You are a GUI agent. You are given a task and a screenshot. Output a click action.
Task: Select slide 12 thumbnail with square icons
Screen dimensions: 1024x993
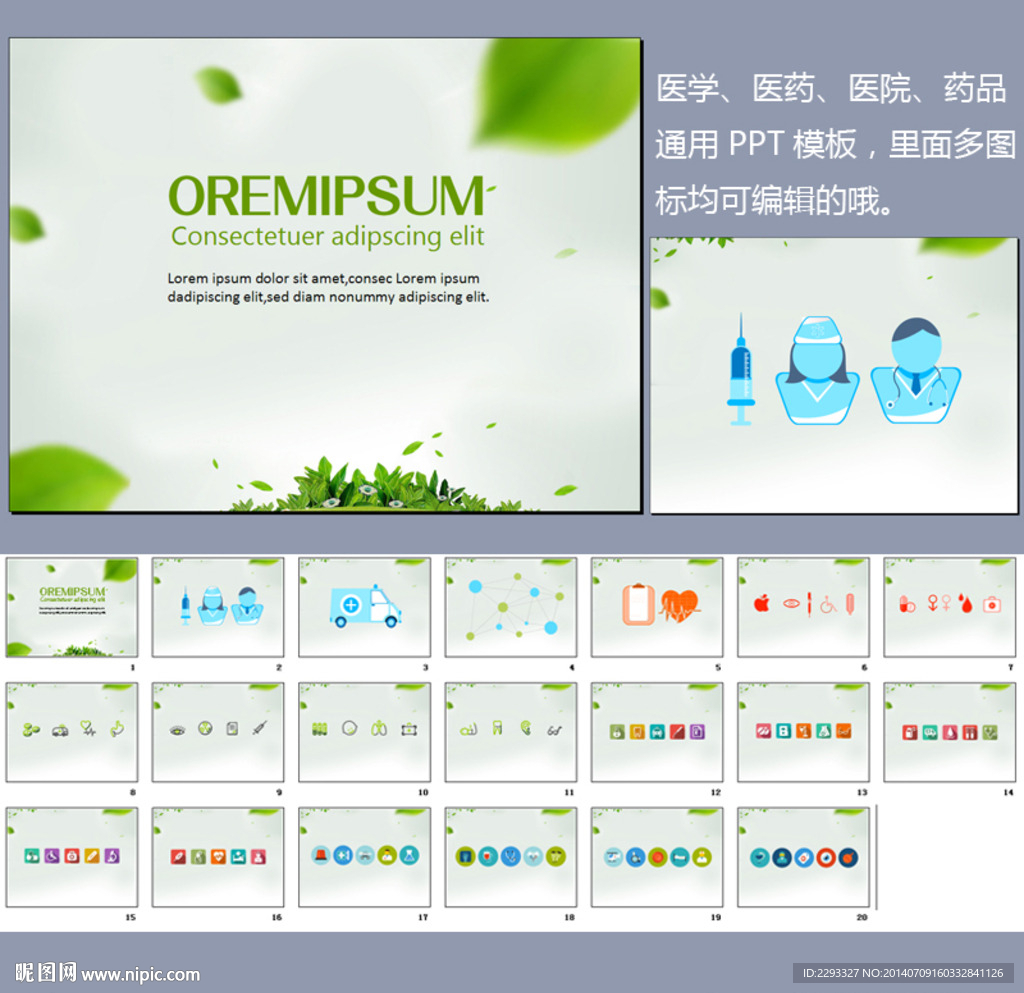click(x=657, y=732)
